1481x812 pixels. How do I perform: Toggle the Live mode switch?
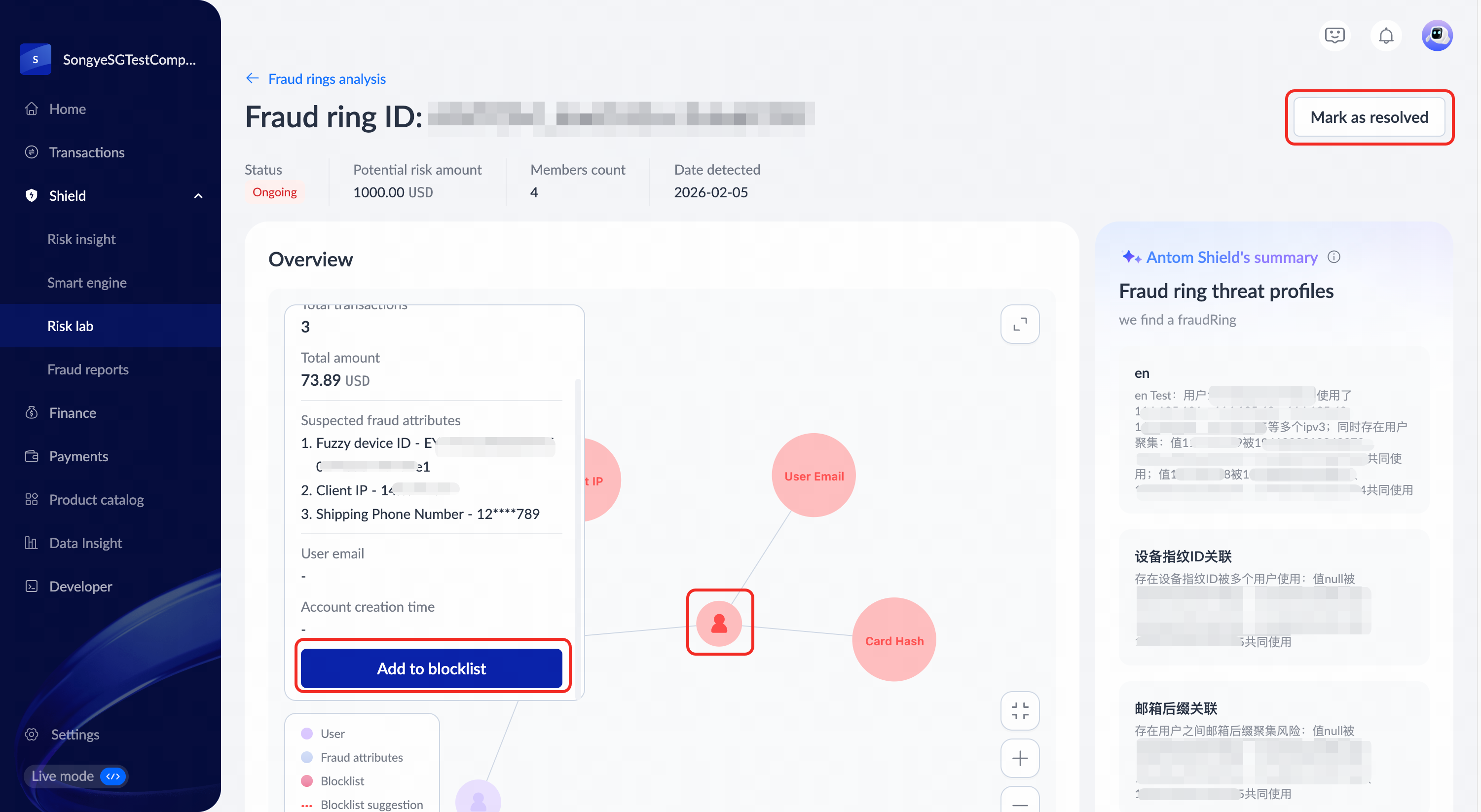coord(112,776)
